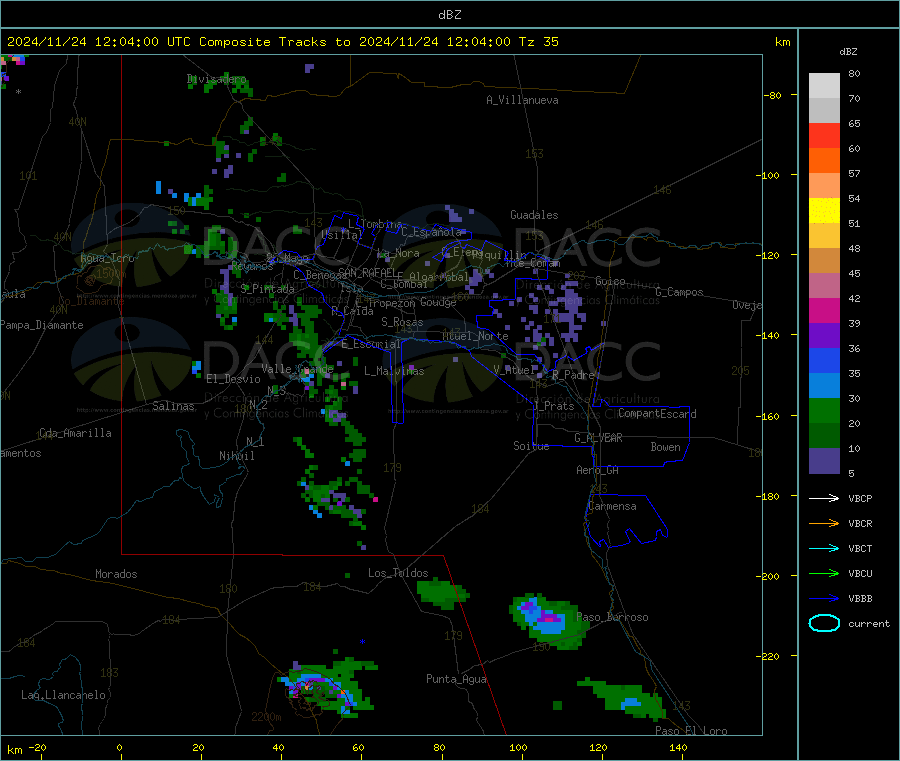Viewport: 900px width, 761px height.
Task: Click the Cda_Amarilla map label
Action: click(x=75, y=433)
